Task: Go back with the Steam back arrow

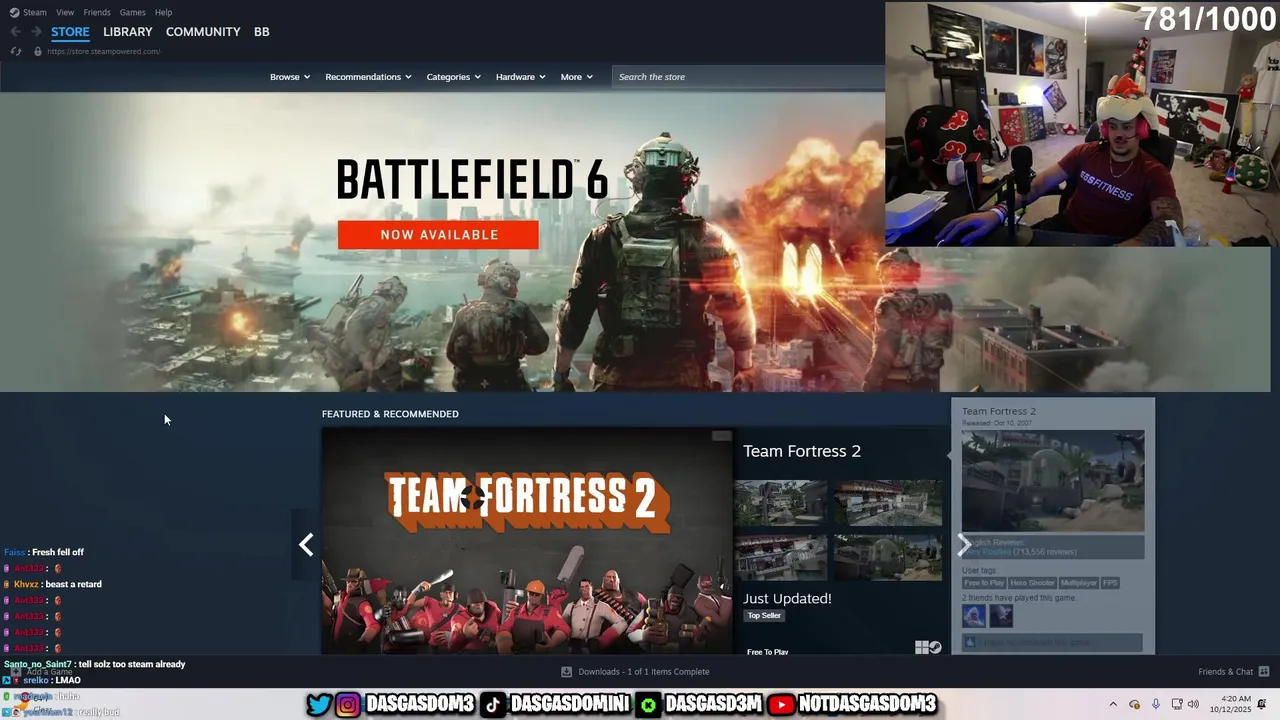Action: (15, 32)
